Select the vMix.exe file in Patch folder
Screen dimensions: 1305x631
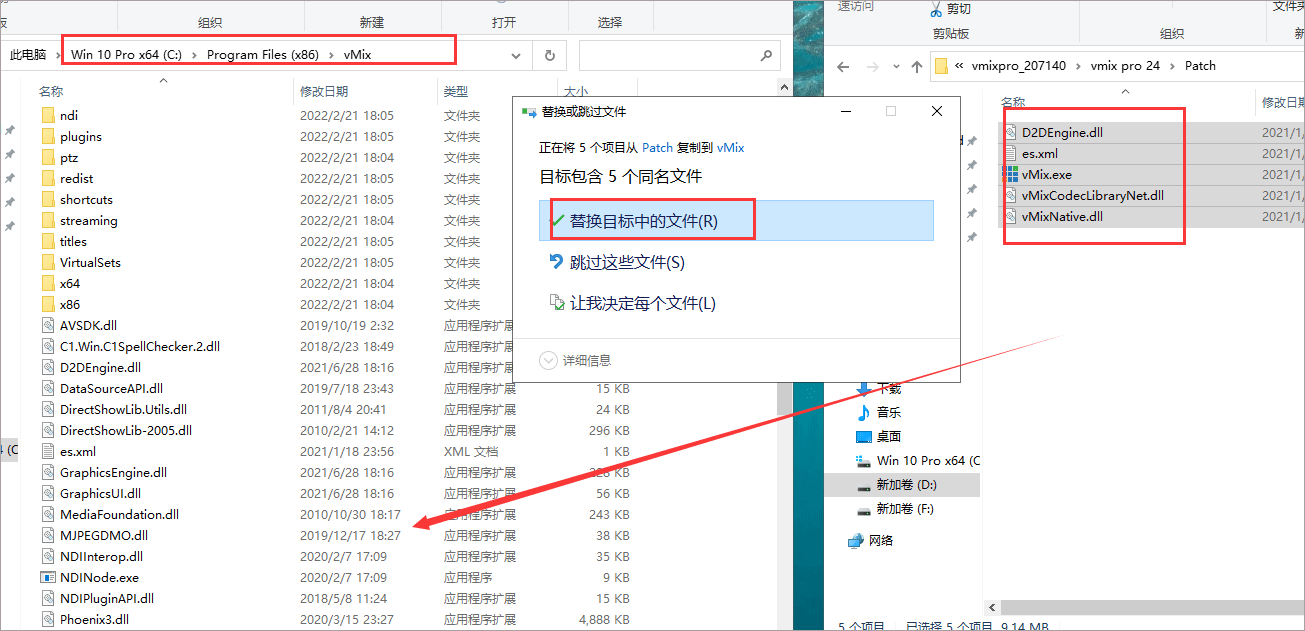pos(1045,174)
